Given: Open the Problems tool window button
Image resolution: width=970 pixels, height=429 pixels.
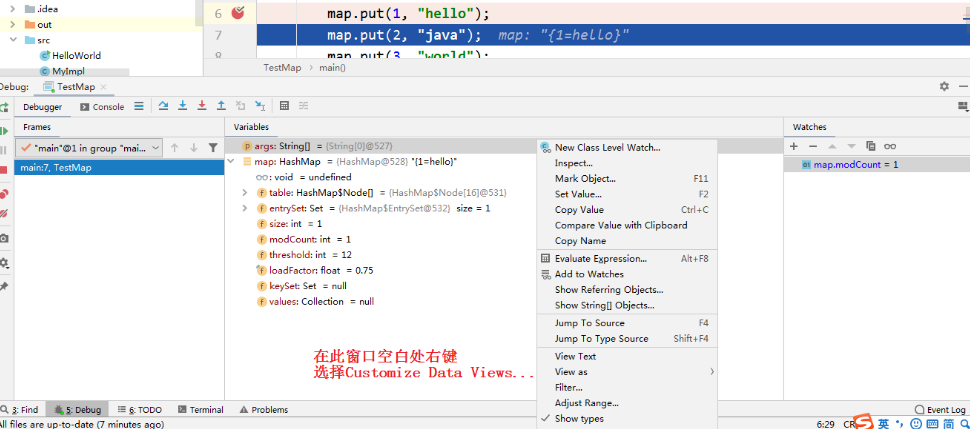Looking at the screenshot, I should point(264,410).
